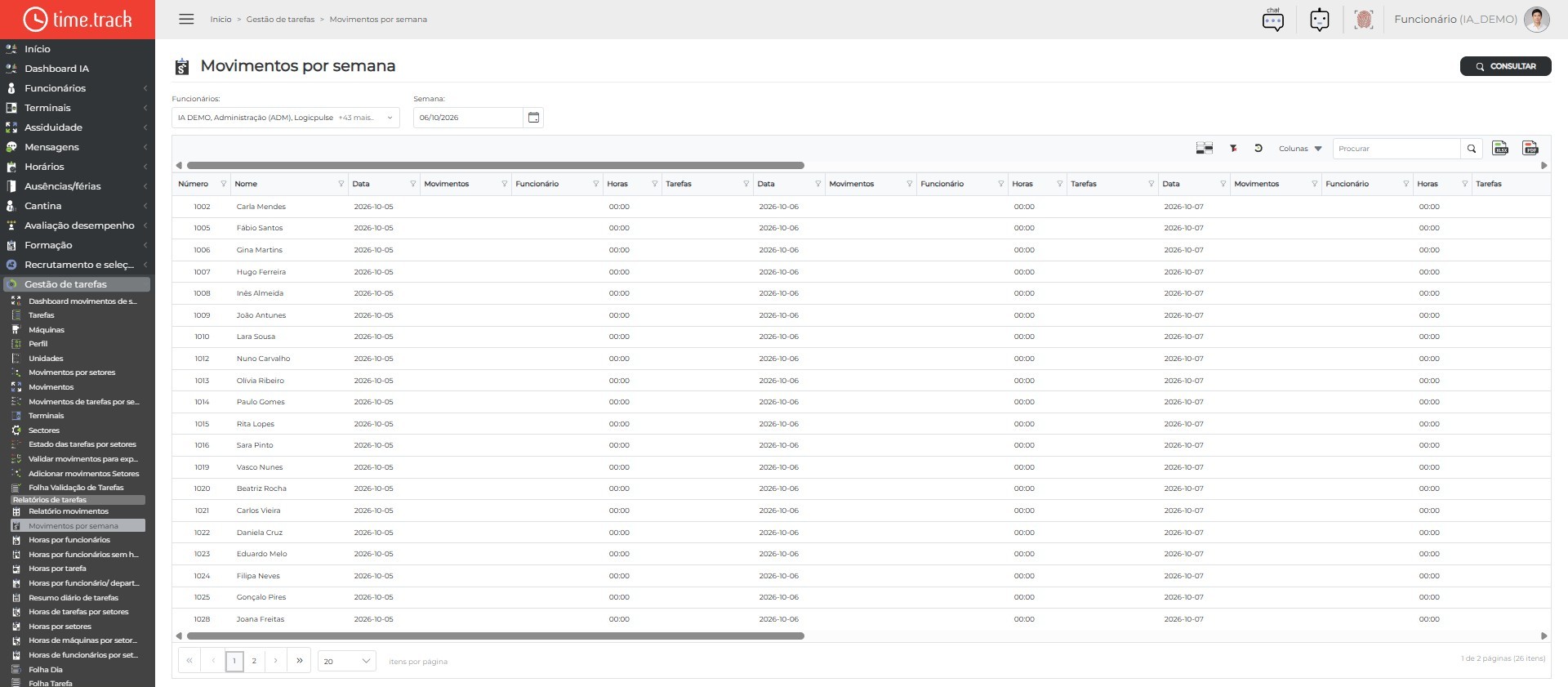Image resolution: width=1568 pixels, height=687 pixels.
Task: Toggle row layout view icon
Action: (x=1204, y=148)
